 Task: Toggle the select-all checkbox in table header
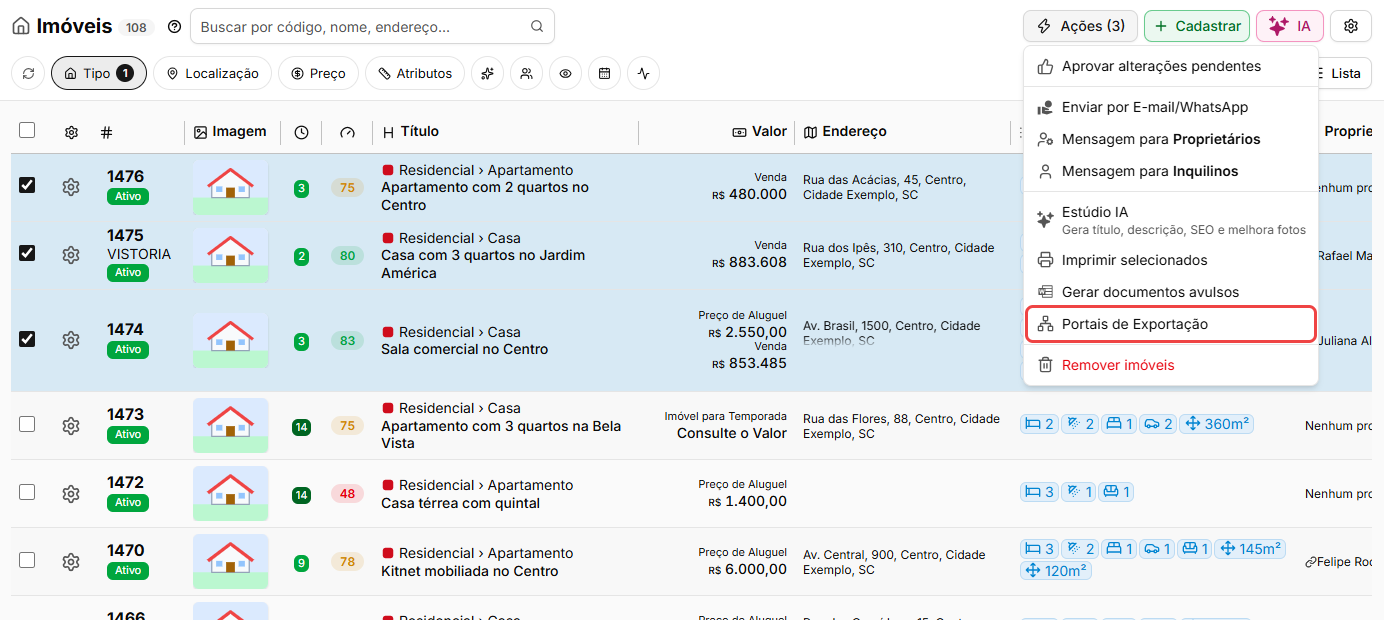[27, 130]
